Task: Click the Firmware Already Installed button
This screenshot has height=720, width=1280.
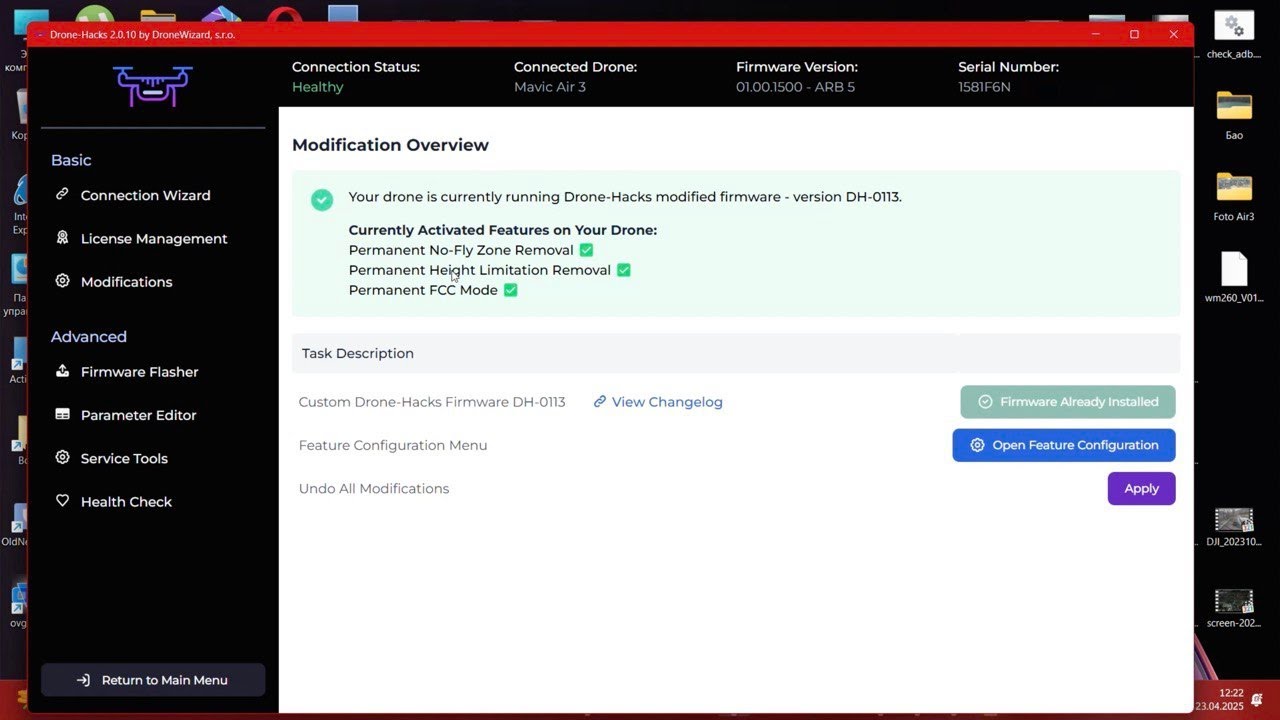Action: [1068, 402]
